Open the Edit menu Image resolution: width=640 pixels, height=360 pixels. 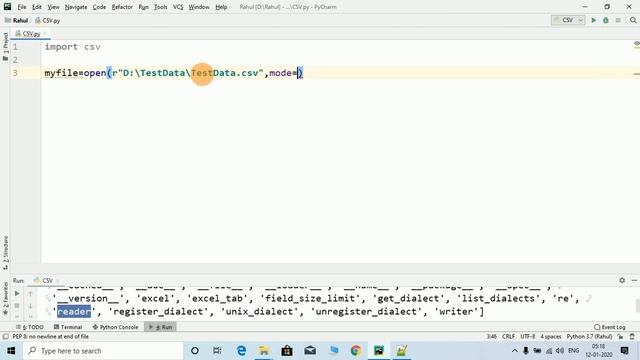point(37,7)
